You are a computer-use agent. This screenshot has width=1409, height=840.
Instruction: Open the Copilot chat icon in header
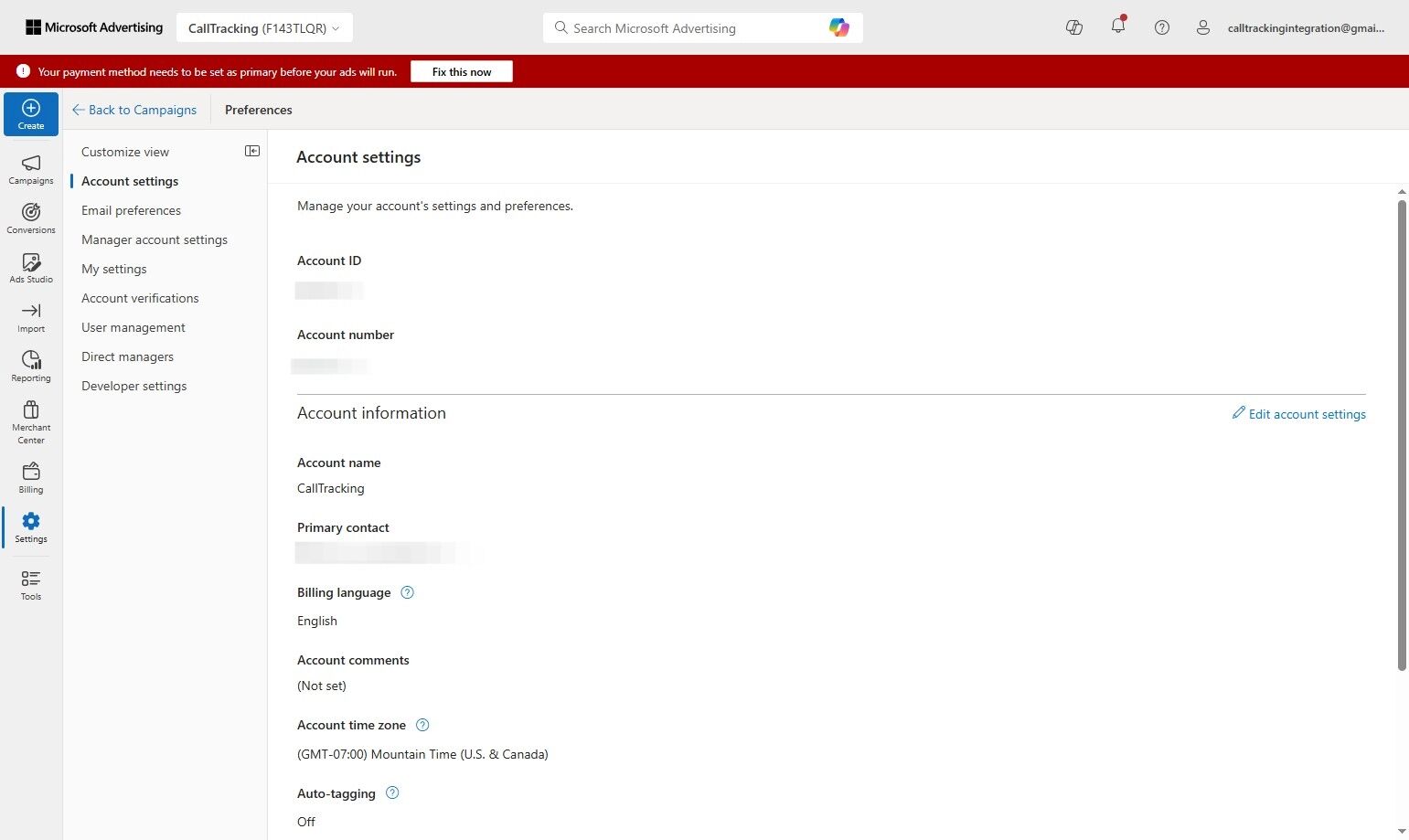coord(1074,27)
